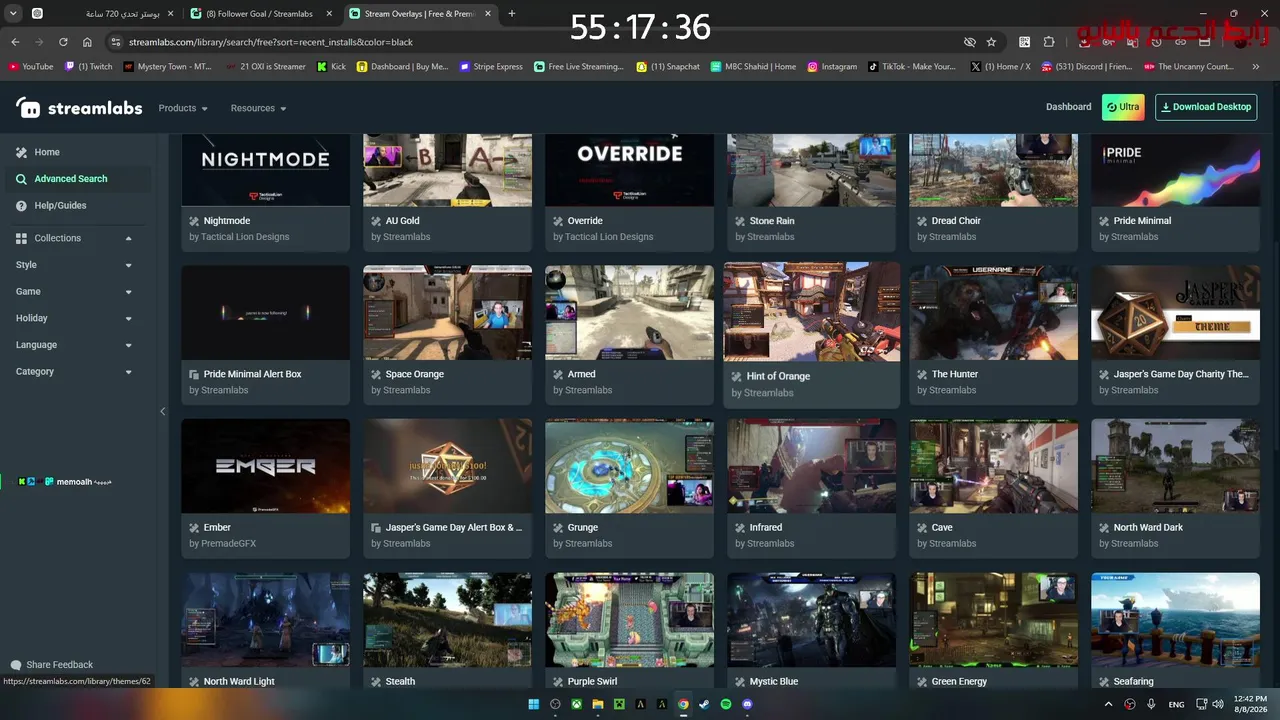Go to the Dashboard link
The height and width of the screenshot is (720, 1280).
click(x=1069, y=107)
